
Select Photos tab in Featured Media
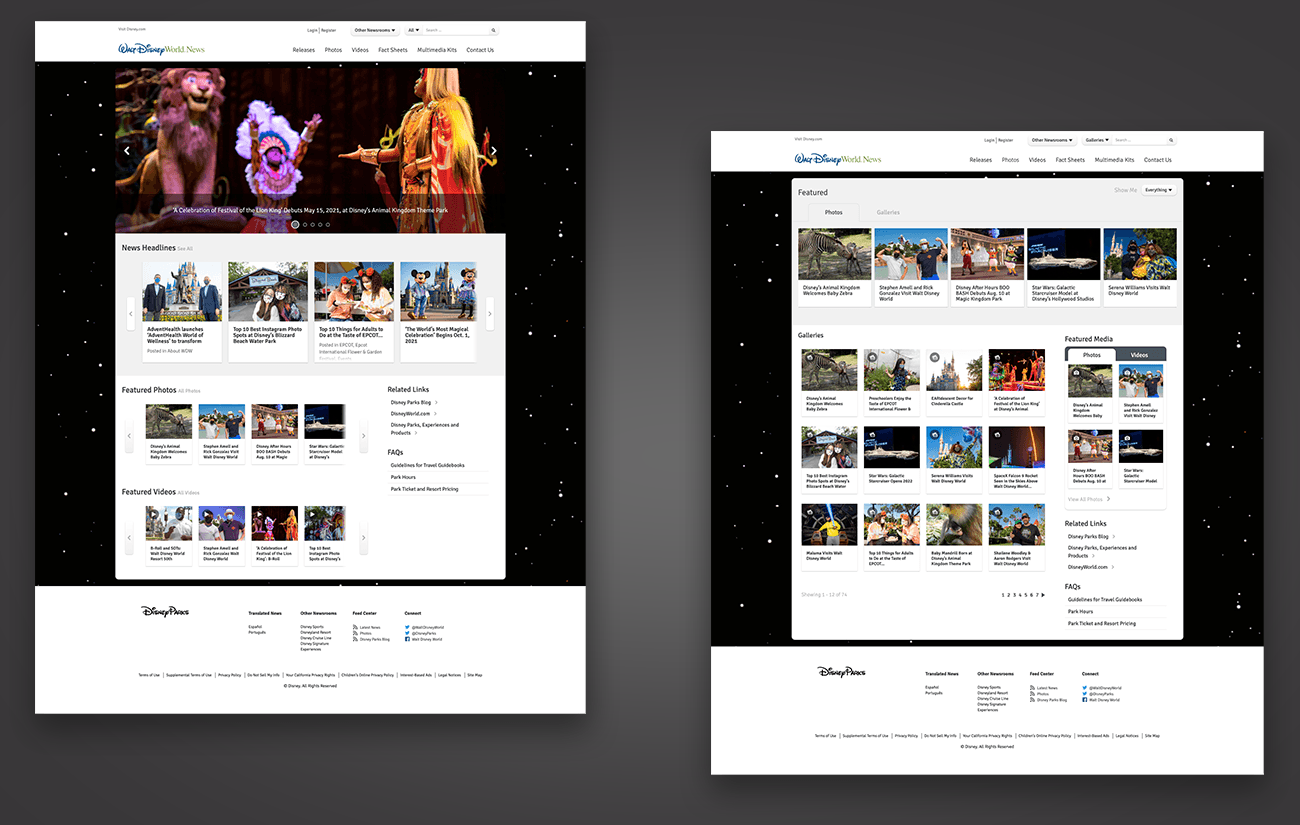(1092, 355)
